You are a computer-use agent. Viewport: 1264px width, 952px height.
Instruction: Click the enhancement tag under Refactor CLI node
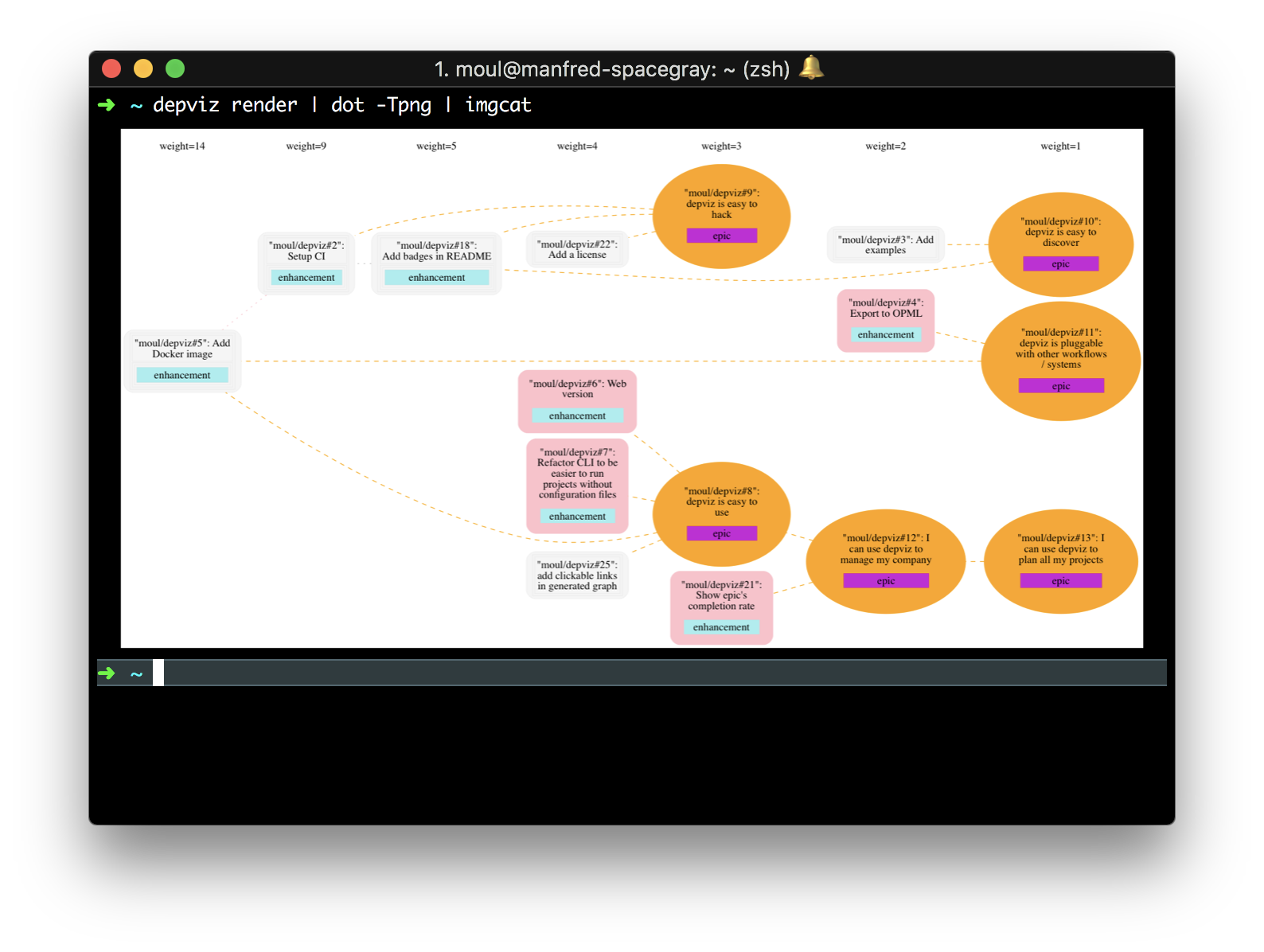tap(578, 516)
